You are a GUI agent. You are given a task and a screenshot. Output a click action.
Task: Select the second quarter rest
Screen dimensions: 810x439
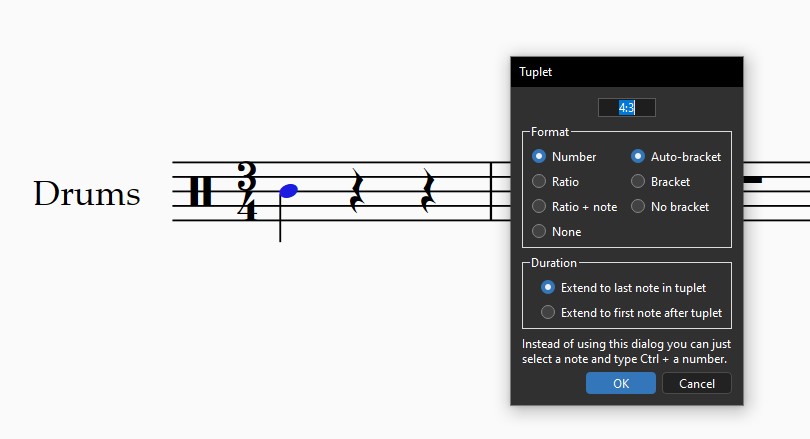[428, 190]
